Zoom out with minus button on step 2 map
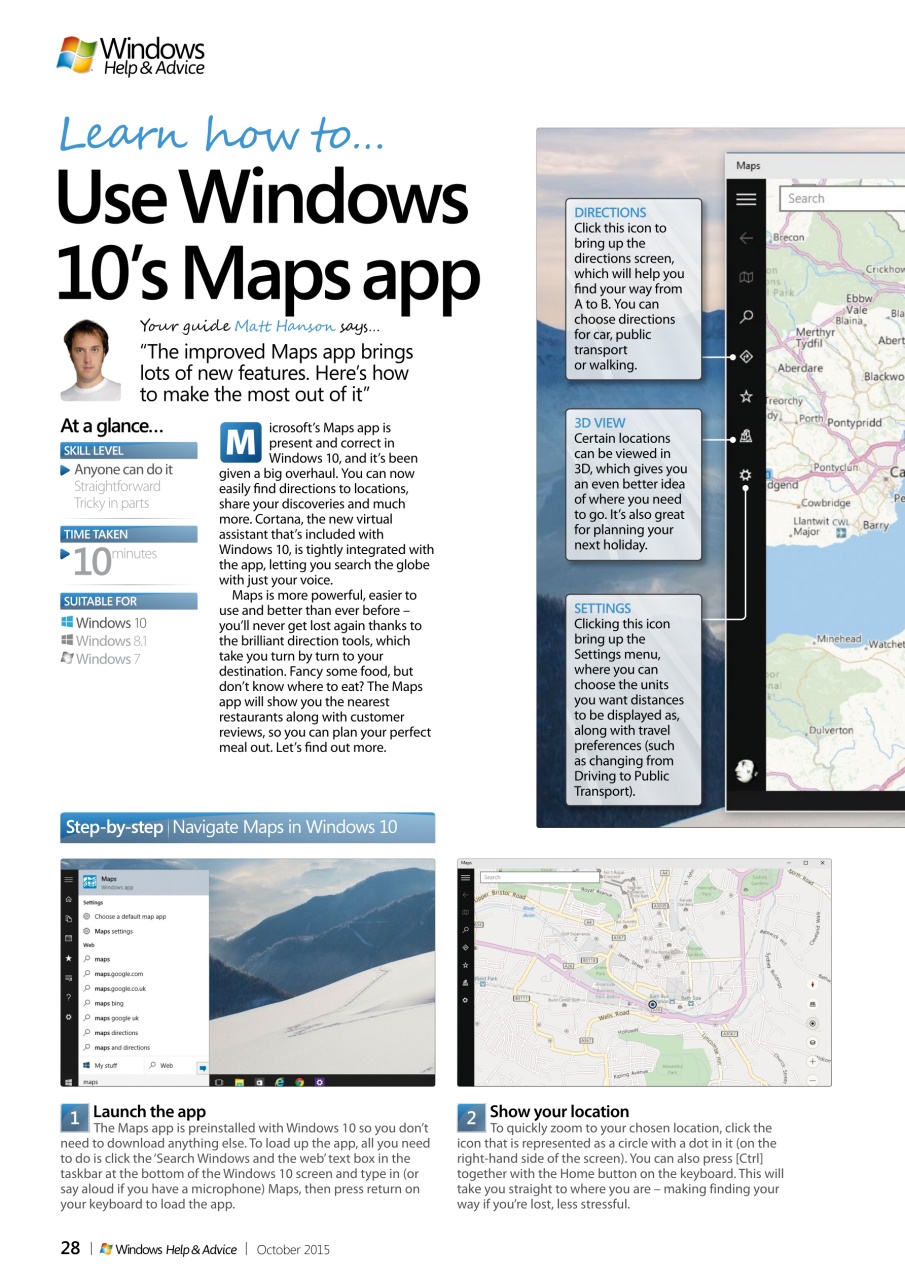 [812, 1080]
